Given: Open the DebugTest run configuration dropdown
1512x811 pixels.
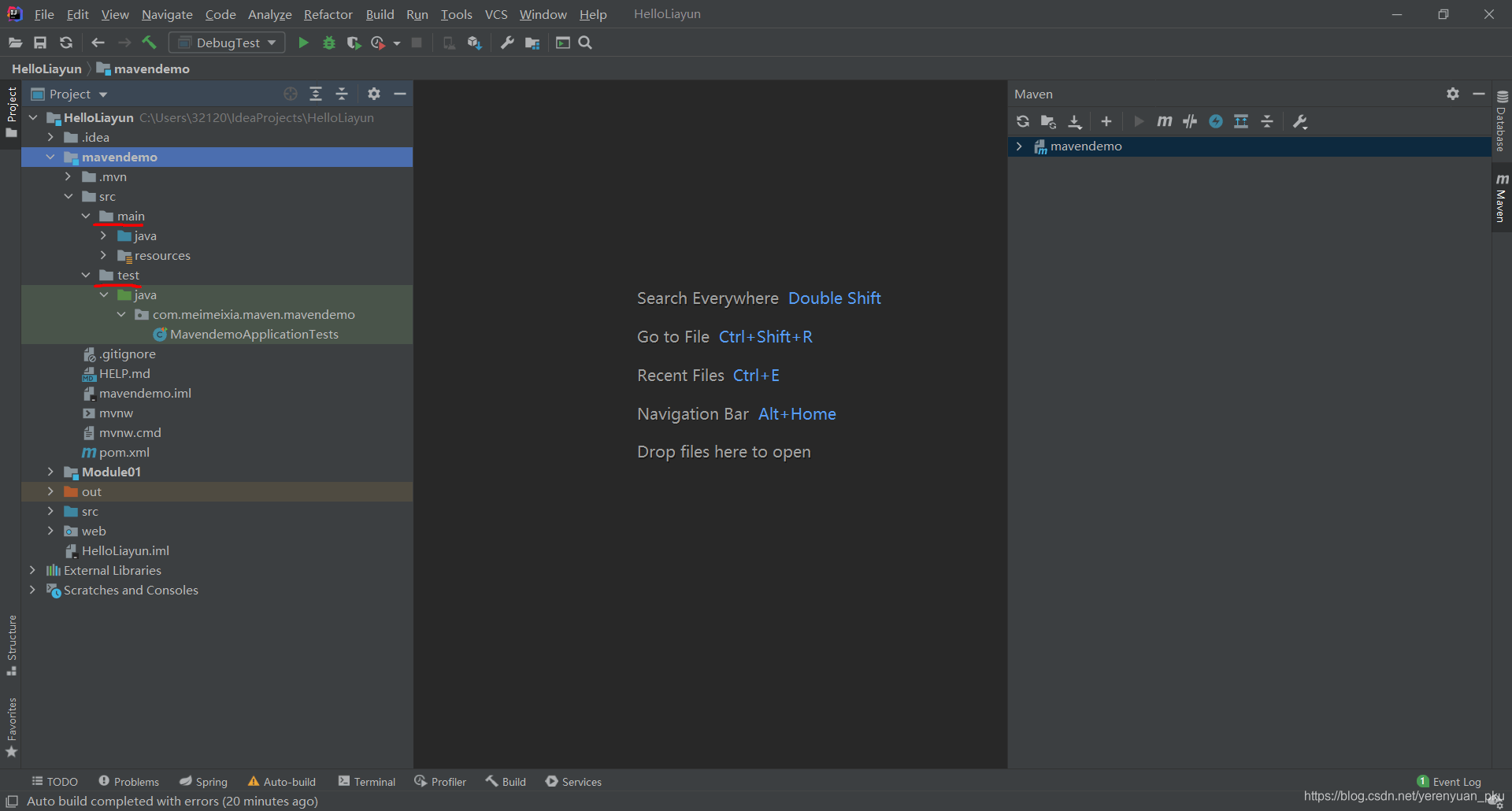Looking at the screenshot, I should (227, 43).
